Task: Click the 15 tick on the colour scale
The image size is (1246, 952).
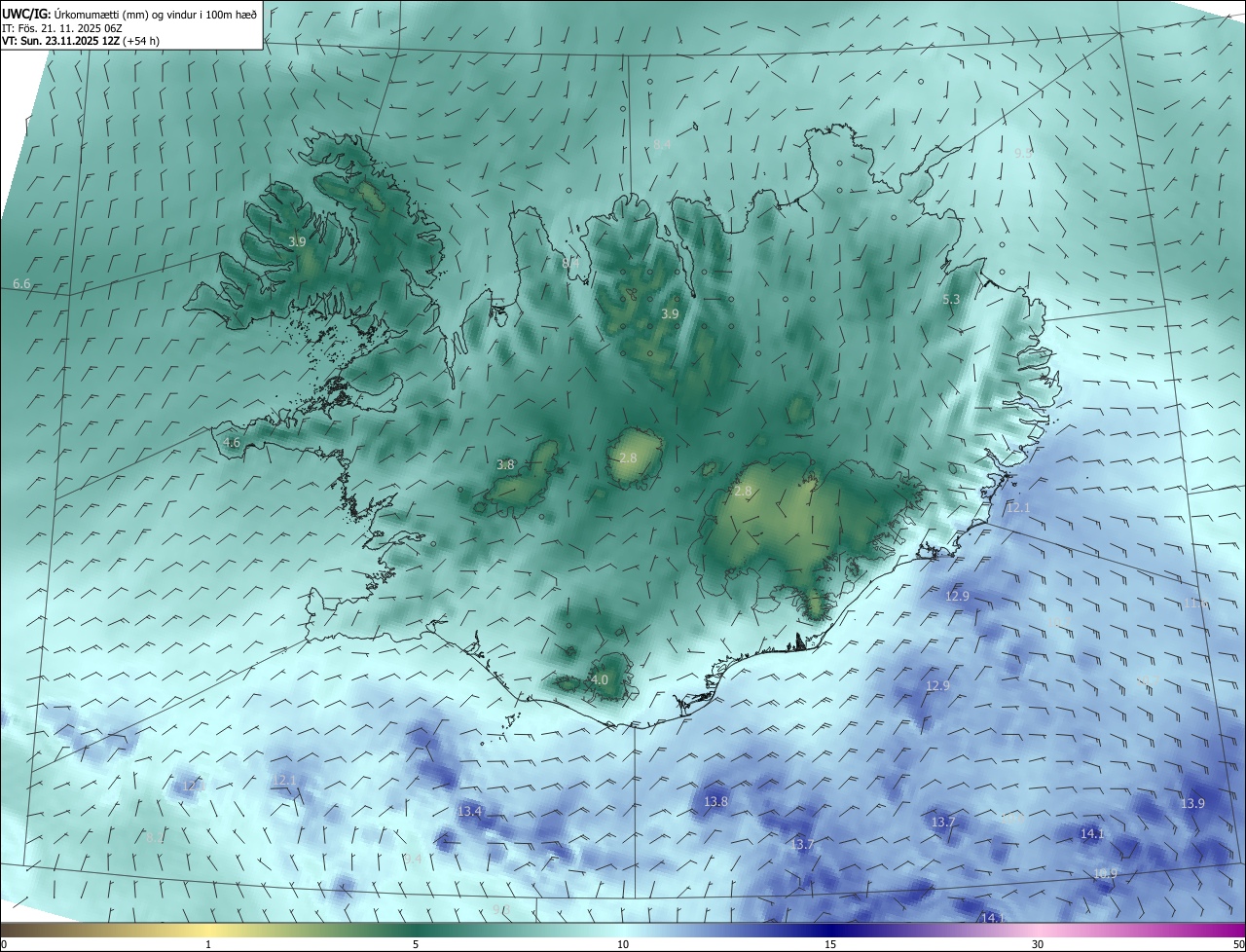Action: tap(830, 944)
